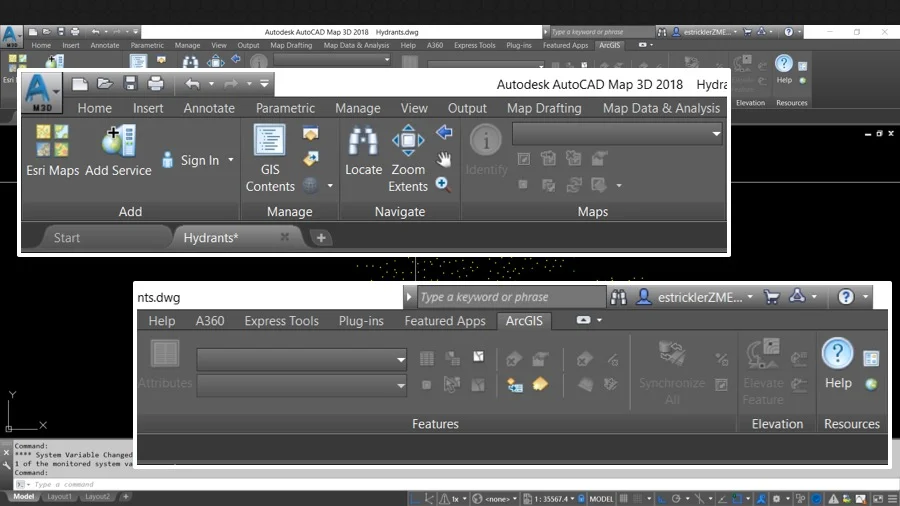The height and width of the screenshot is (506, 900).
Task: Expand the Maps combo box in the enlarged inset
Action: (x=716, y=134)
